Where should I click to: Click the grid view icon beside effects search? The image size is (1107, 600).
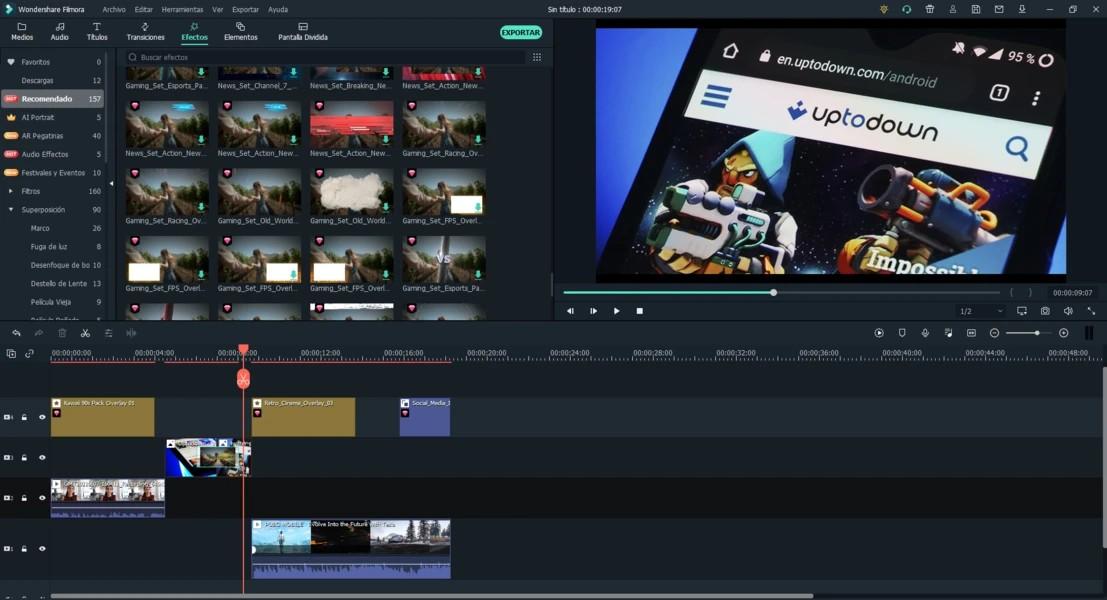tap(537, 58)
